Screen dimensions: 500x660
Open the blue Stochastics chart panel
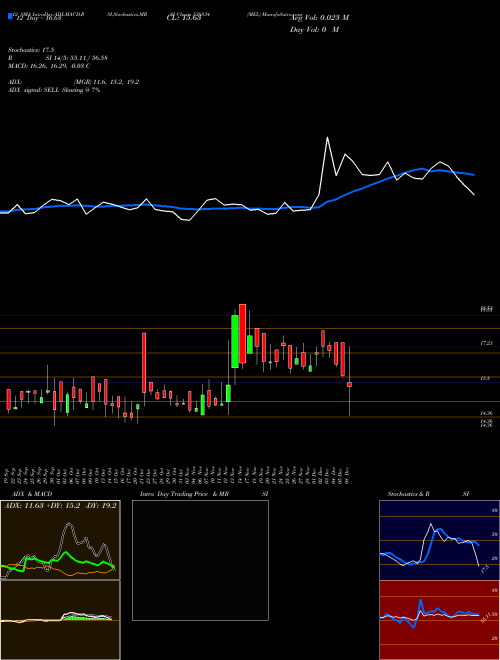pyautogui.click(x=439, y=540)
